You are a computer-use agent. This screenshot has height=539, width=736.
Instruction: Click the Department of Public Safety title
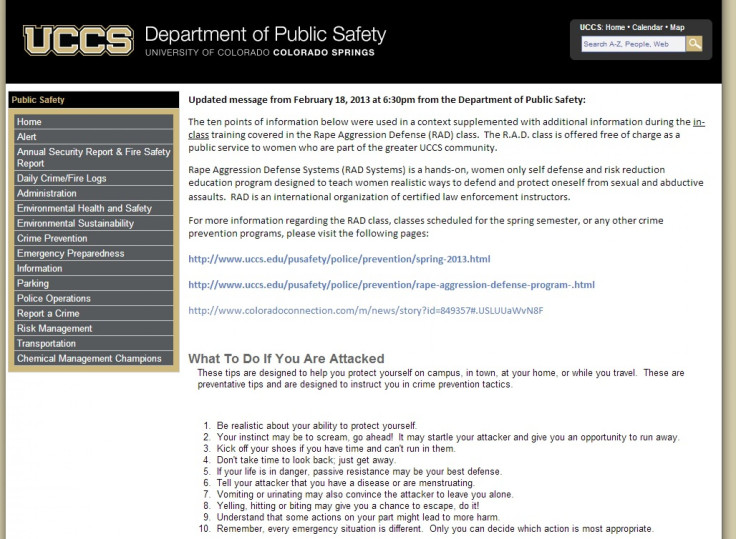pyautogui.click(x=265, y=34)
